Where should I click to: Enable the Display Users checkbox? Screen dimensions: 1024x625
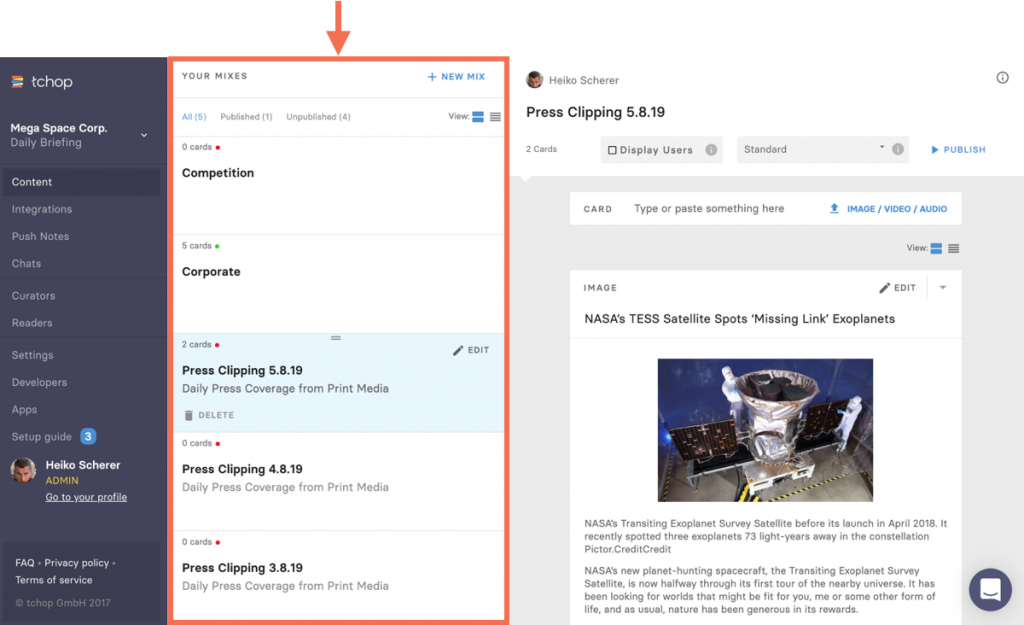pyautogui.click(x=612, y=150)
